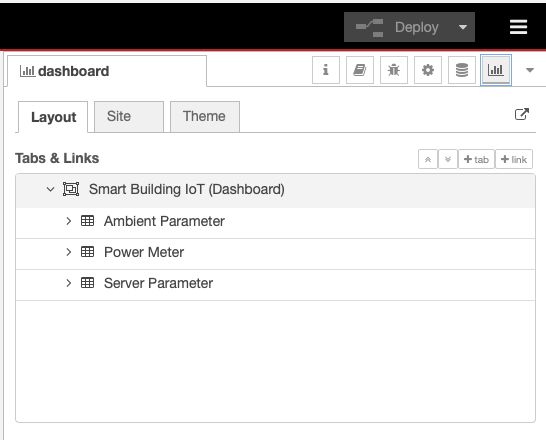Collapse all tabs with the double-up arrow

(x=428, y=159)
